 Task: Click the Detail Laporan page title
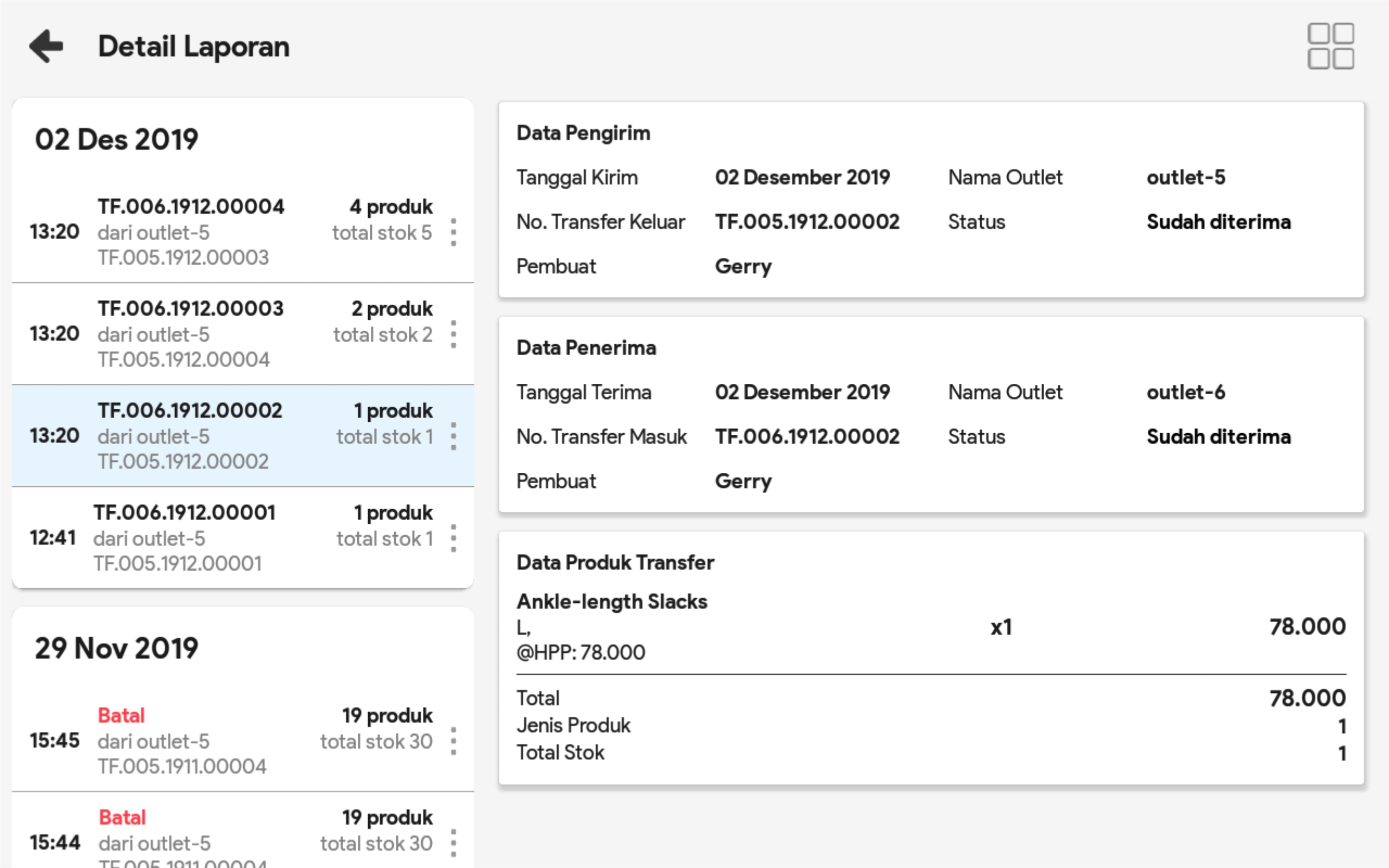pos(194,46)
